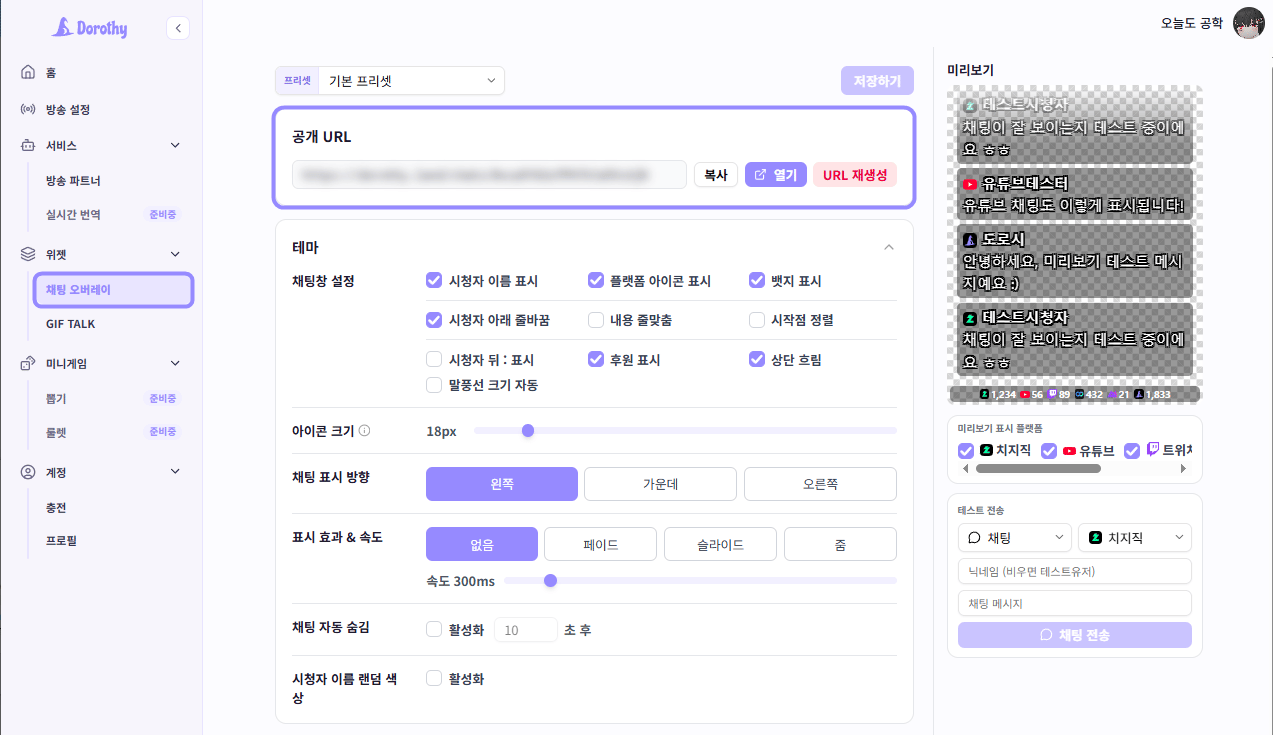Collapse the 미니게임 sidebar group

coord(175,363)
